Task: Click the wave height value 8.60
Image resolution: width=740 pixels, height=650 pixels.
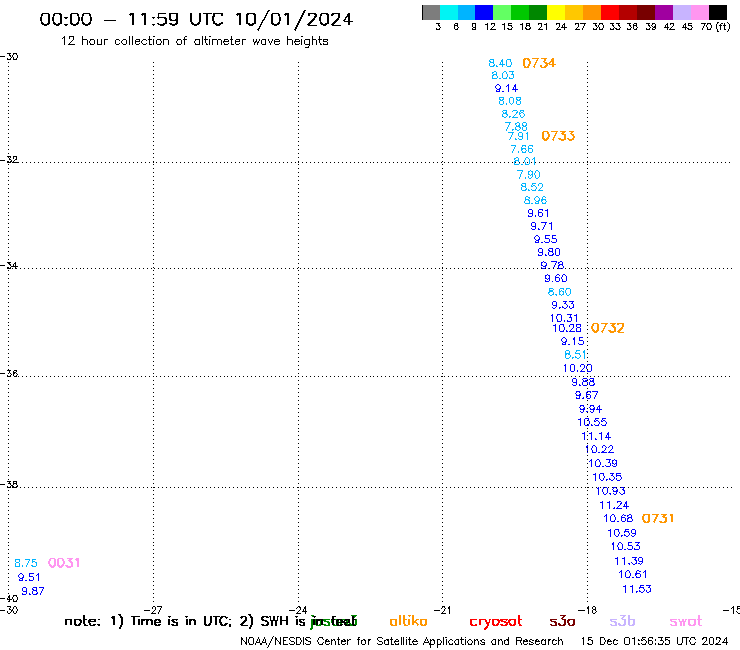Action: pyautogui.click(x=559, y=292)
